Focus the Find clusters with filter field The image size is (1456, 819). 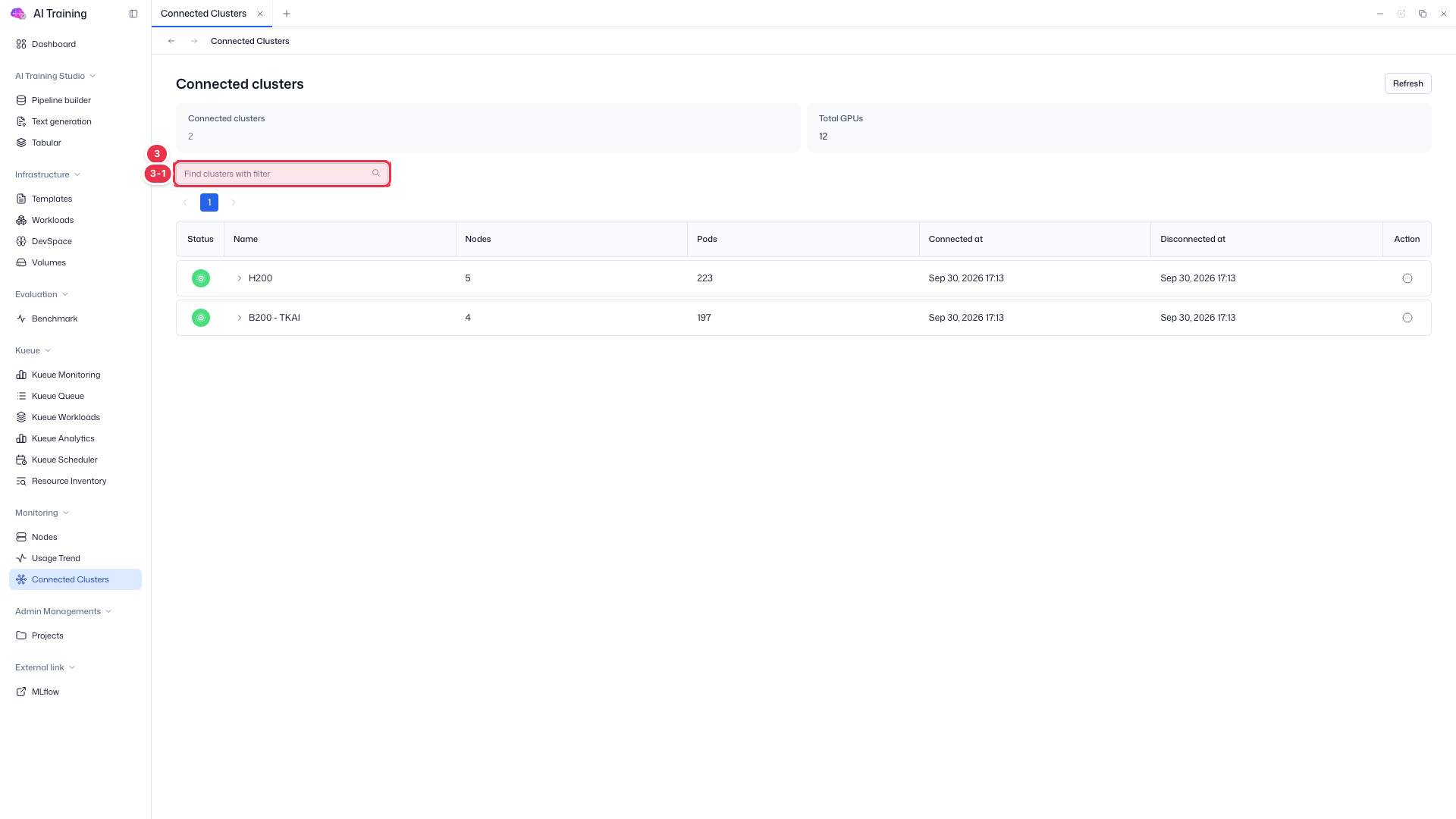pyautogui.click(x=282, y=174)
